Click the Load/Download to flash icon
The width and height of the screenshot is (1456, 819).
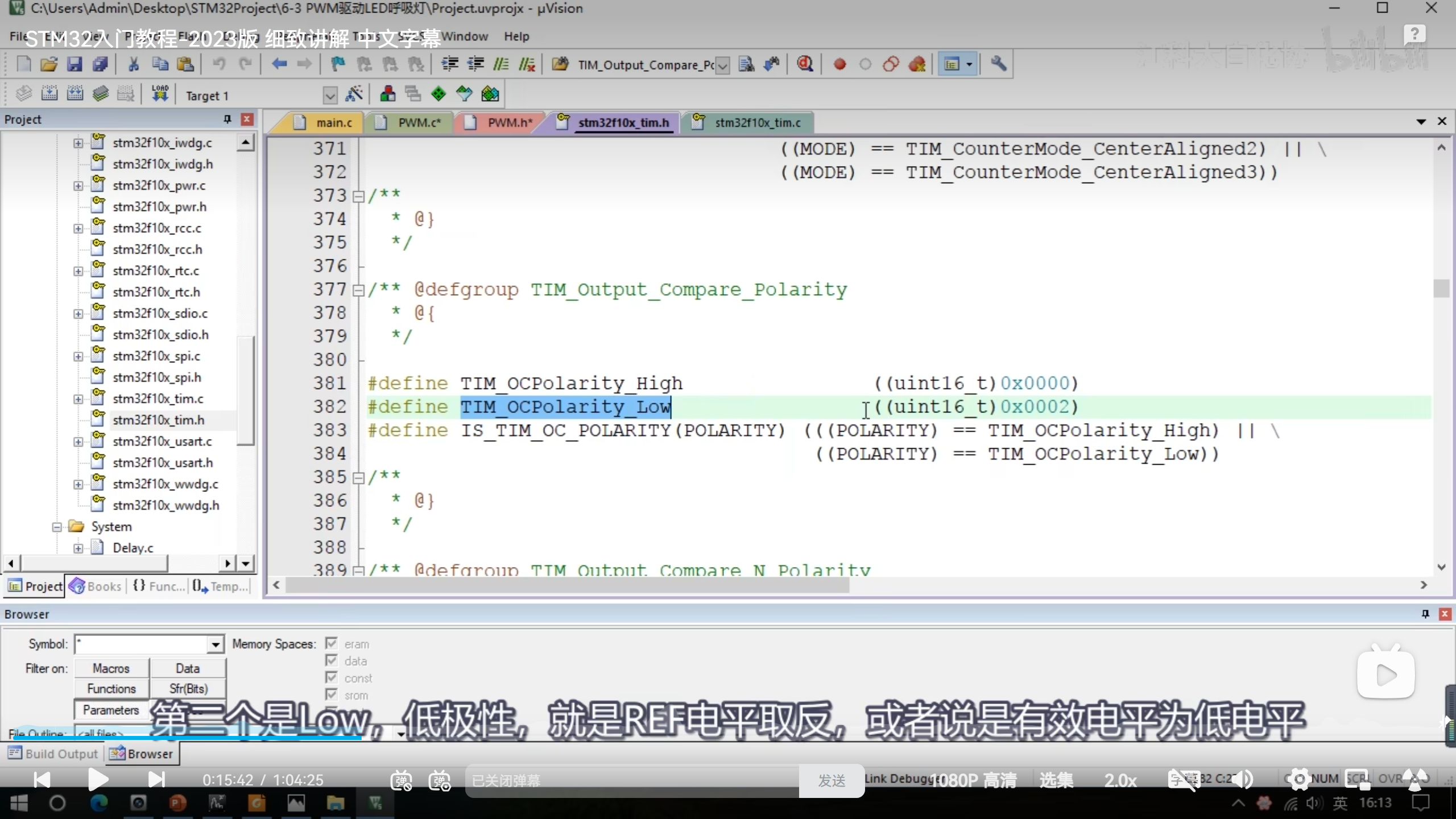pos(160,94)
